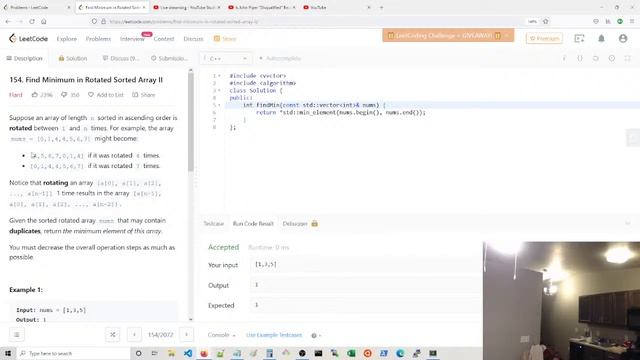Click the LeetCode logo
640x360 pixels.
point(28,38)
